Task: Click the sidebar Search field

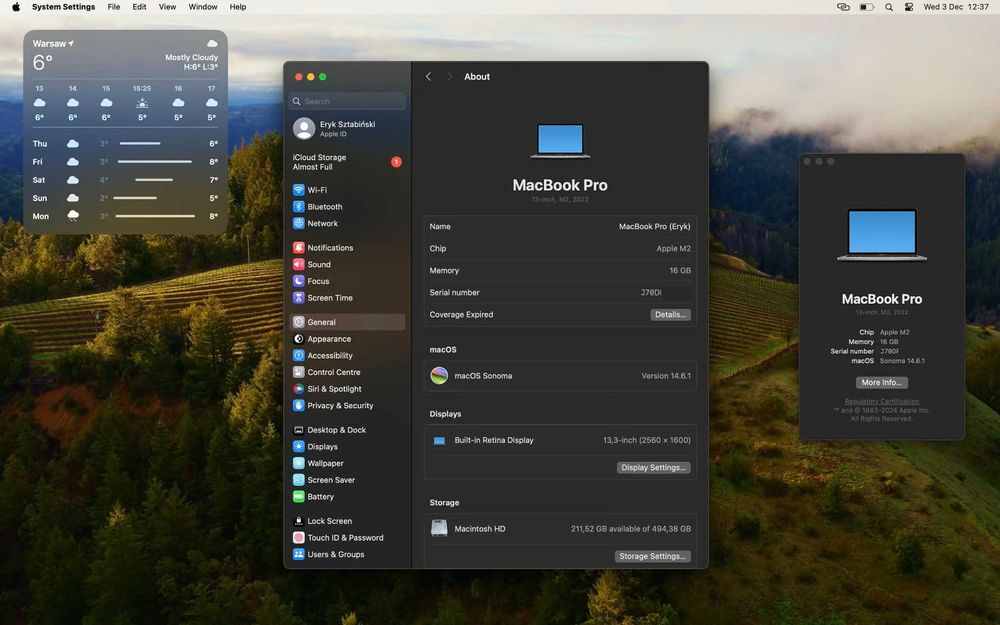Action: (x=348, y=101)
